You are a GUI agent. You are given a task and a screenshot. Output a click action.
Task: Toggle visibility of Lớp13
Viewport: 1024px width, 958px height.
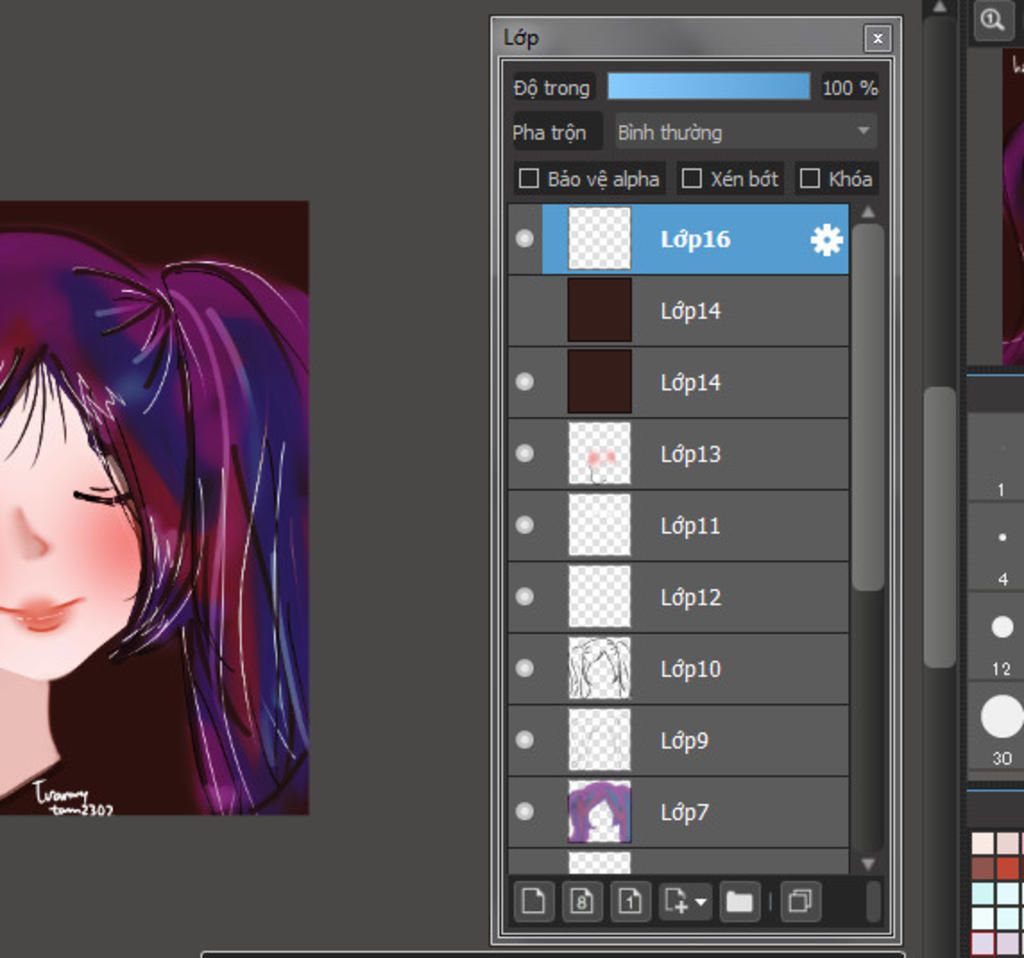point(524,453)
